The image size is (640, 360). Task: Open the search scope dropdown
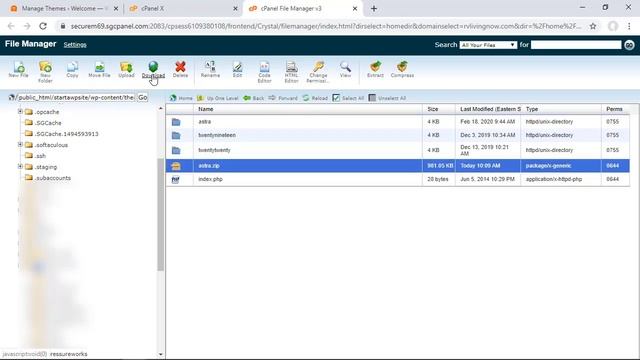tap(488, 45)
